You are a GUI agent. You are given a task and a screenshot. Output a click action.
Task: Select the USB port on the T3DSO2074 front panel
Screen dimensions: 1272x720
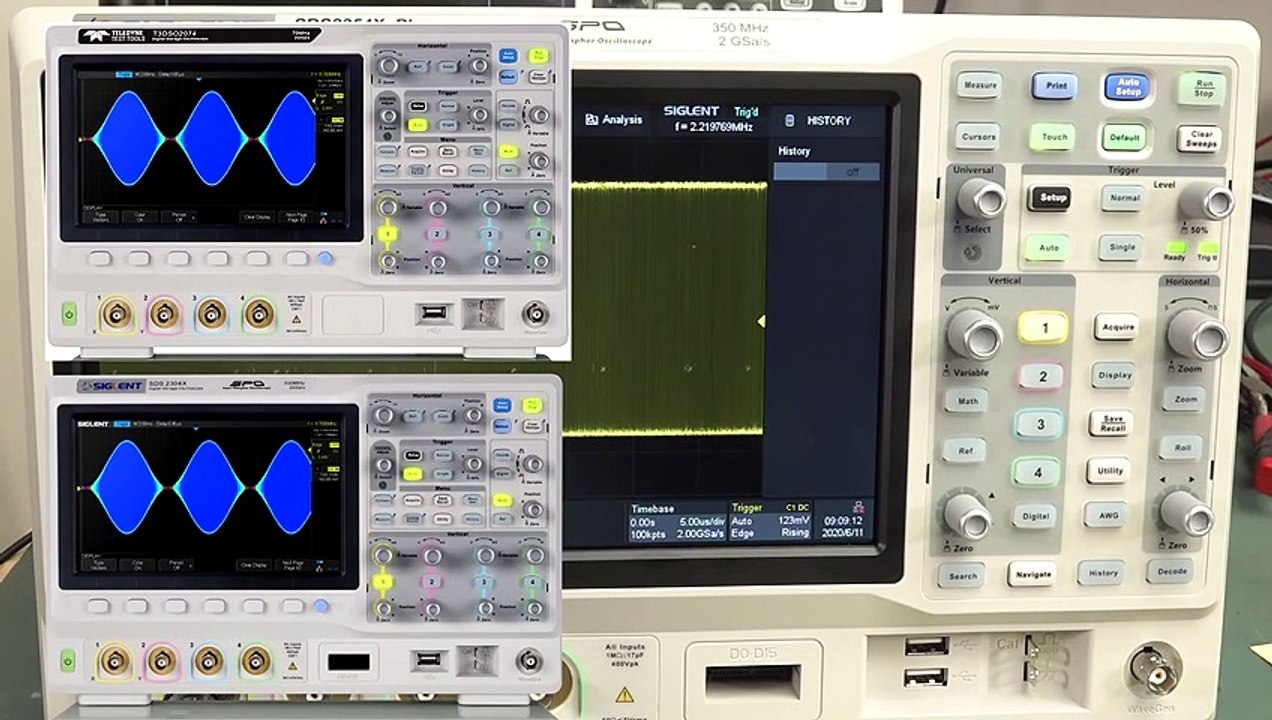click(432, 314)
